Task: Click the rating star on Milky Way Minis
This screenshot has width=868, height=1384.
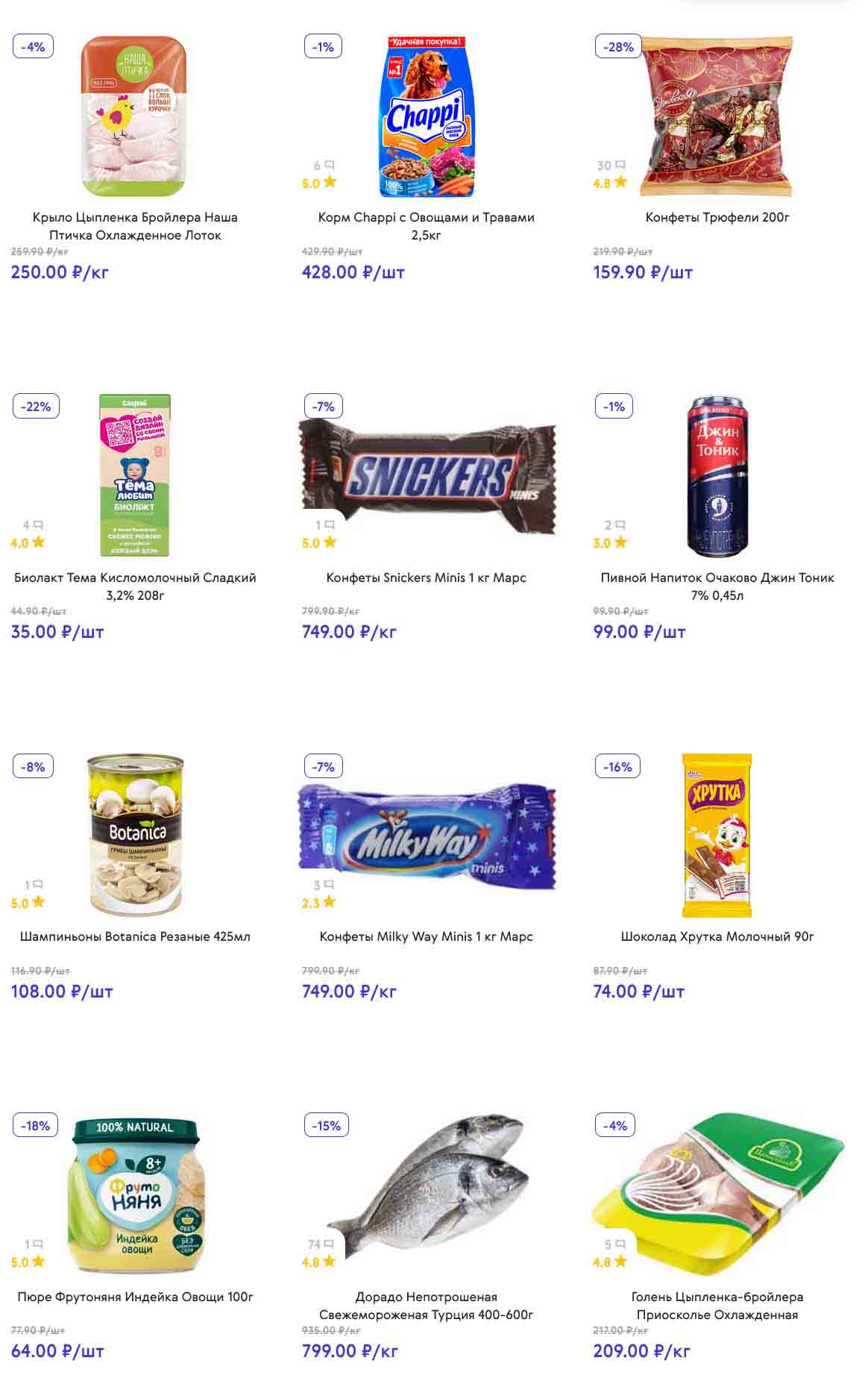Action: point(330,902)
